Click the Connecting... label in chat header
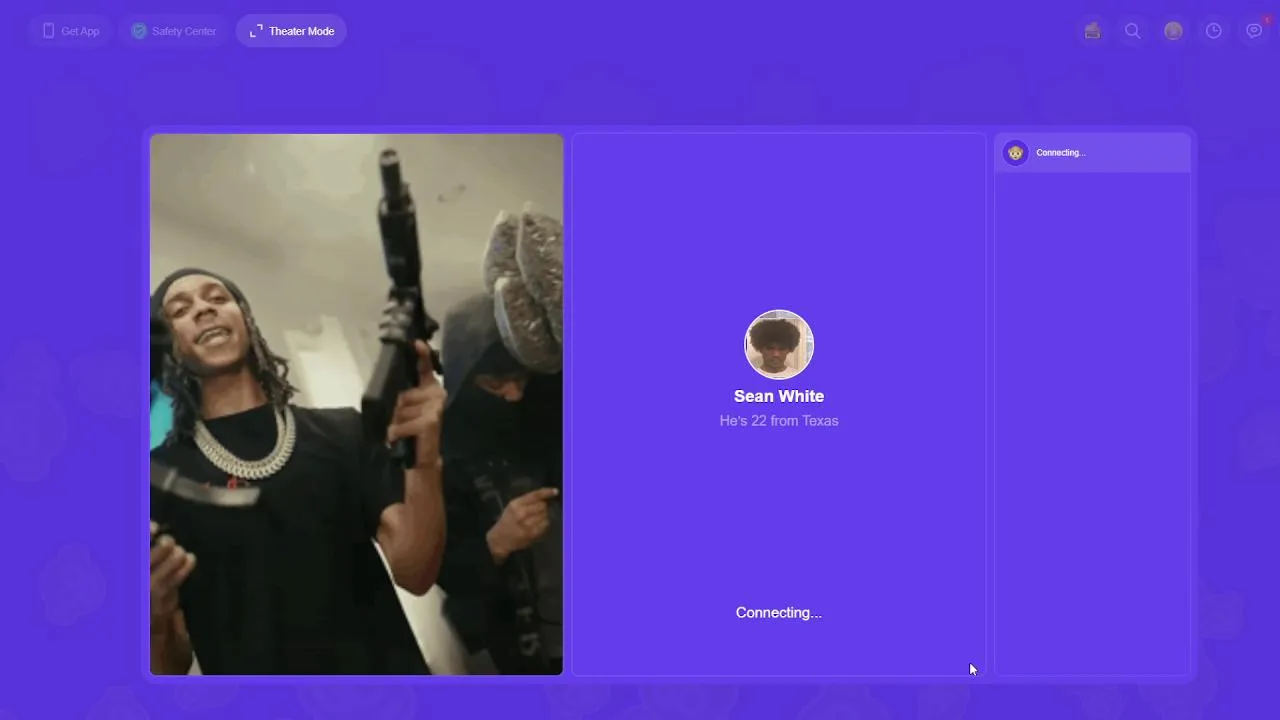The image size is (1280, 720). pos(1061,153)
